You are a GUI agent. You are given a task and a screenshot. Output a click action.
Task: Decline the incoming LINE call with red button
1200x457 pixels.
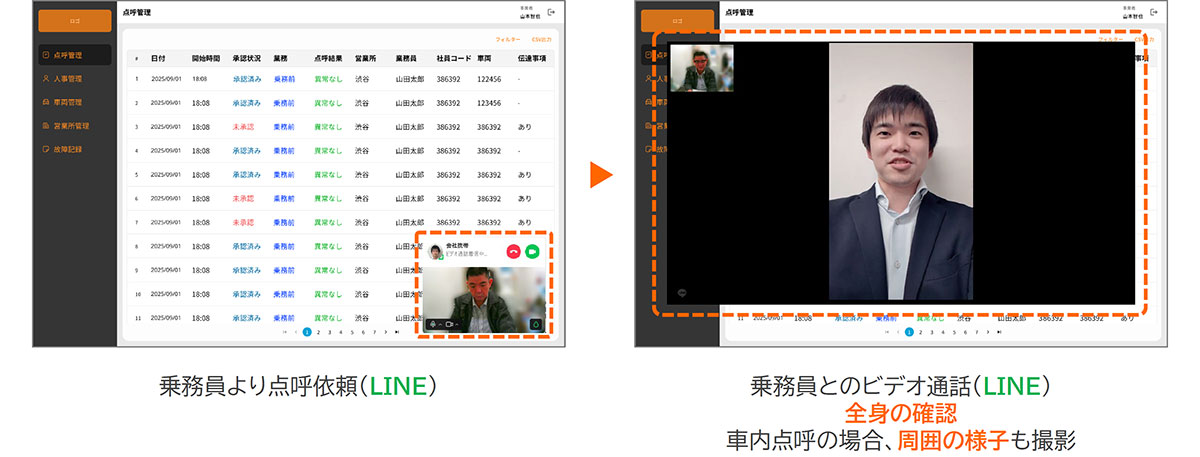click(513, 252)
